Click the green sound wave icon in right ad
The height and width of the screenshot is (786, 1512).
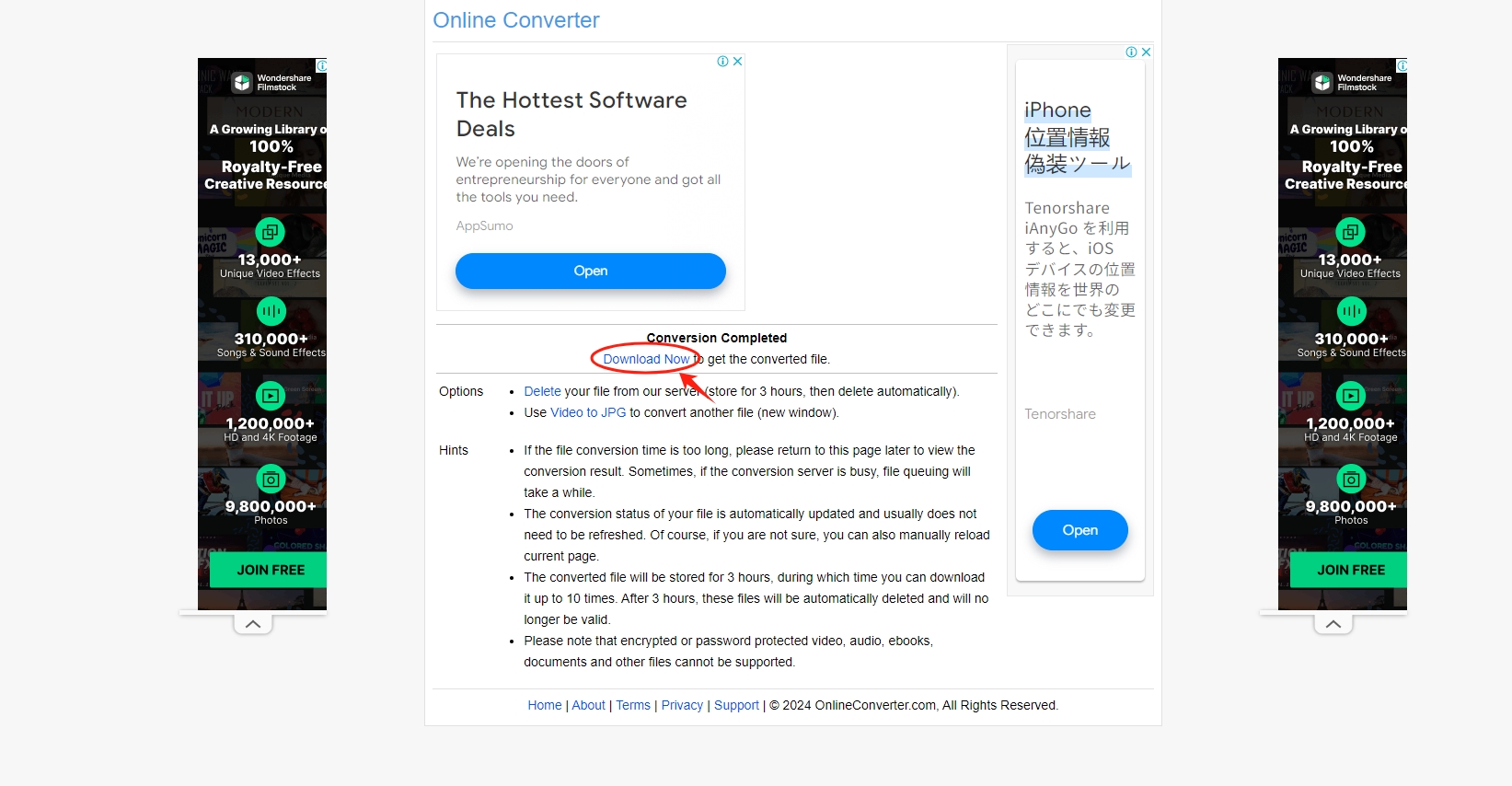[1351, 311]
